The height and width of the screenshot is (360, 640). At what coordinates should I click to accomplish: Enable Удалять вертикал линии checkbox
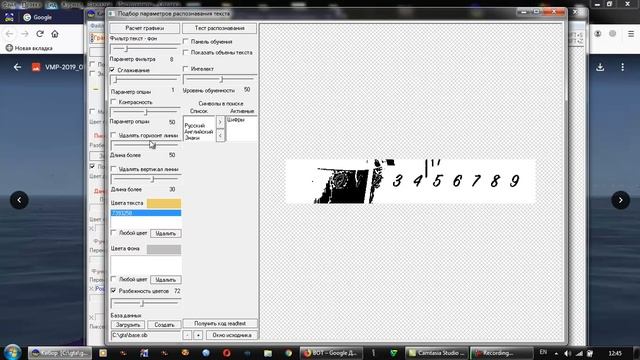pyautogui.click(x=114, y=169)
